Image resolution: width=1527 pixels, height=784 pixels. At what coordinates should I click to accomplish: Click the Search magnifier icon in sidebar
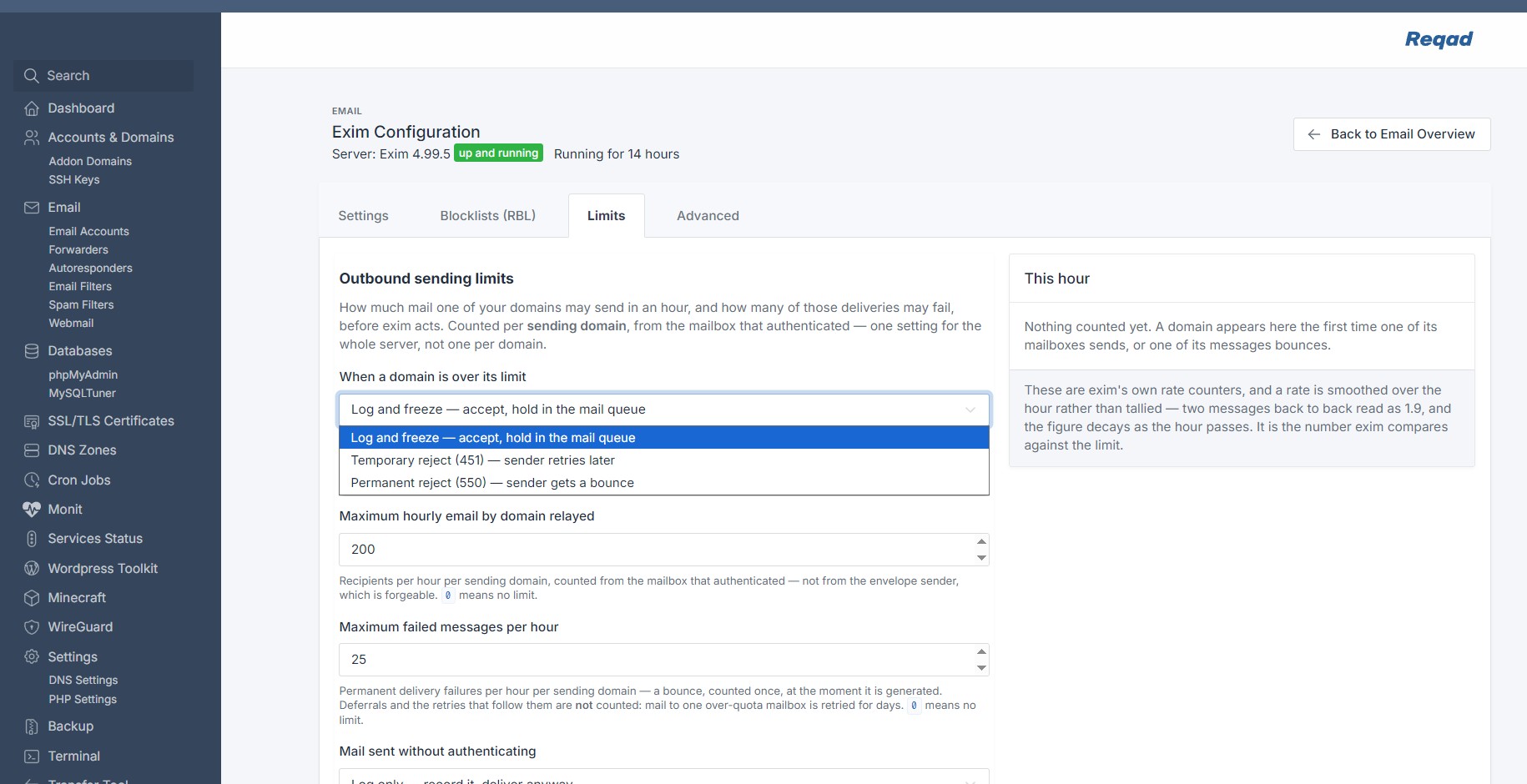(x=32, y=76)
